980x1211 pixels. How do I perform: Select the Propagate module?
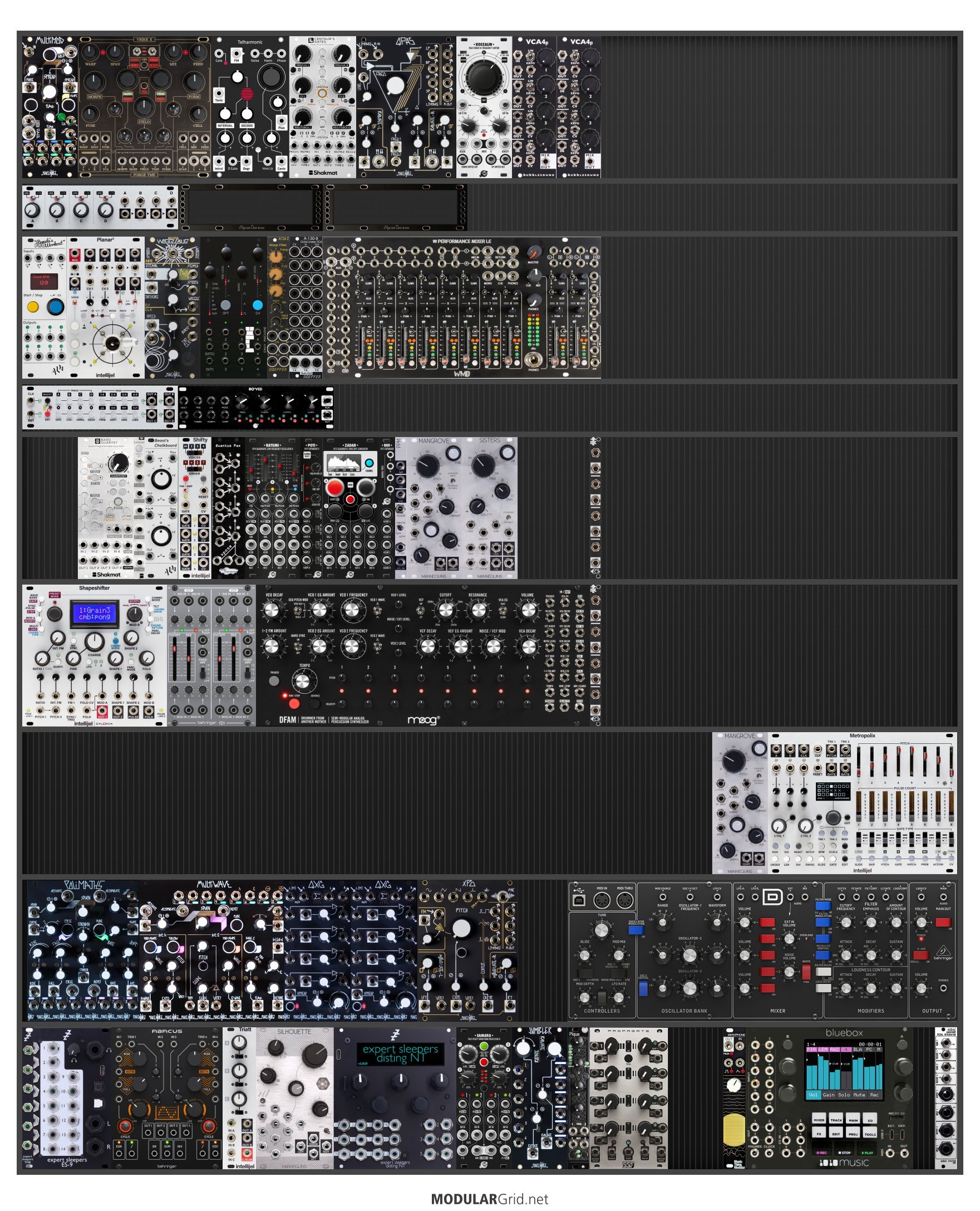[628, 1098]
